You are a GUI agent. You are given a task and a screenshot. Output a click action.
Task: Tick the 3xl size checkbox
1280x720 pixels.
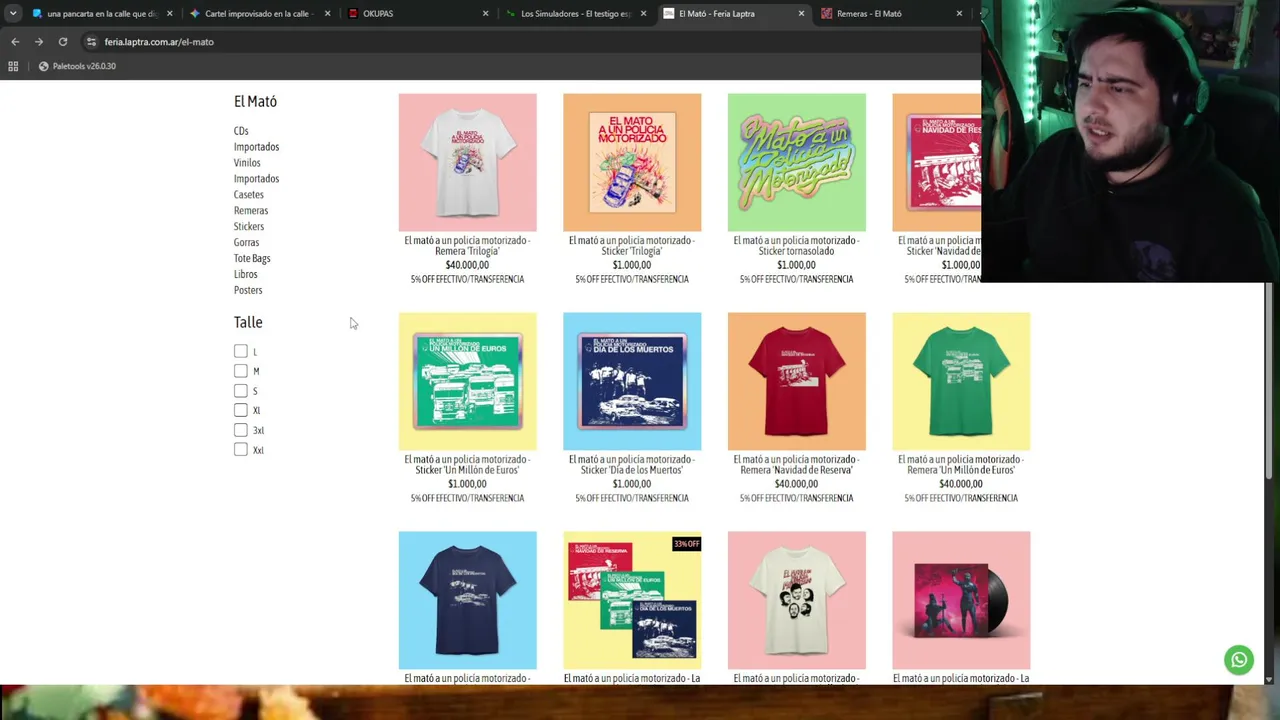(x=241, y=430)
